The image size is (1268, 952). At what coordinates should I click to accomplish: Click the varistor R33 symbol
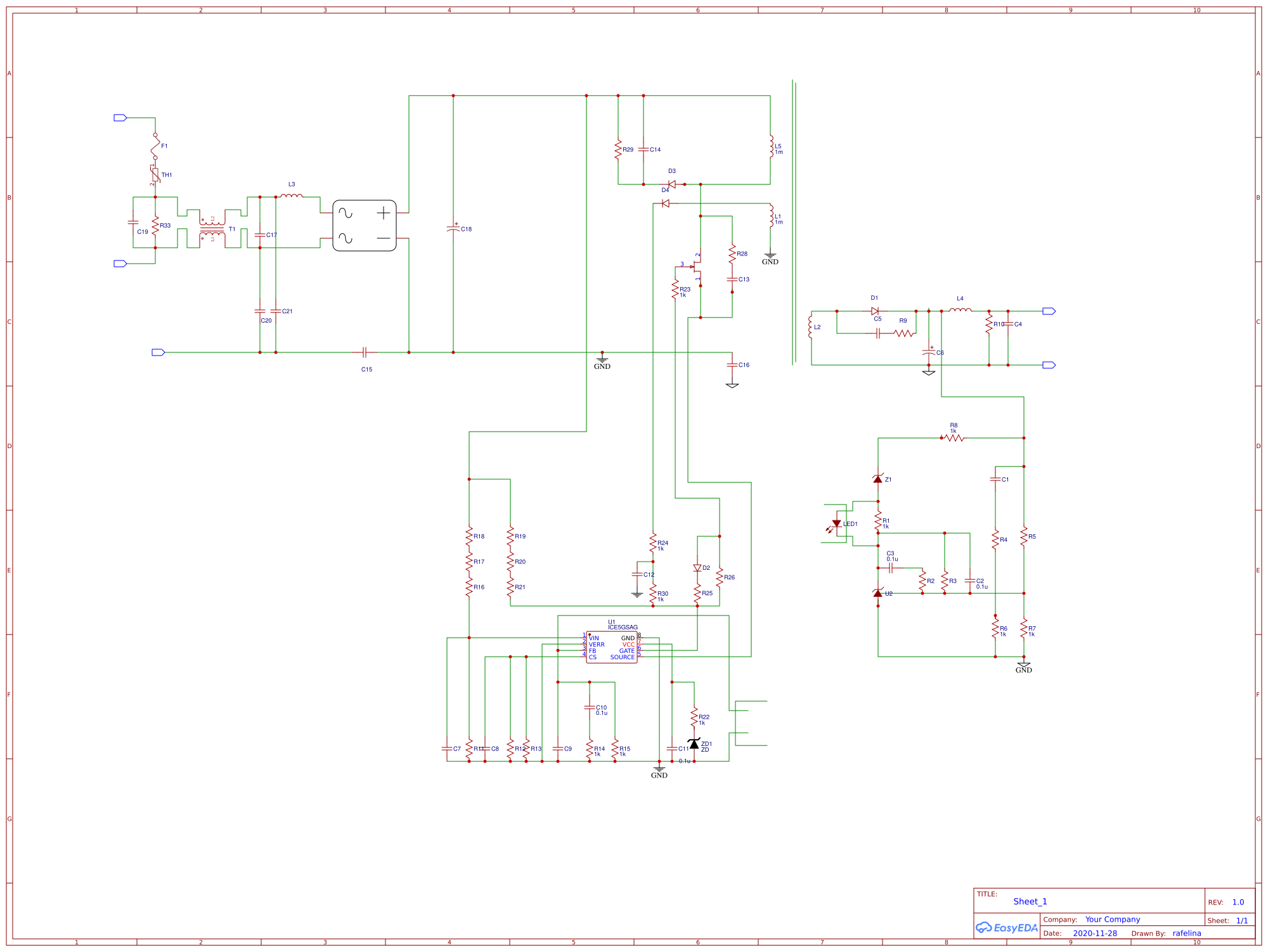[x=157, y=226]
